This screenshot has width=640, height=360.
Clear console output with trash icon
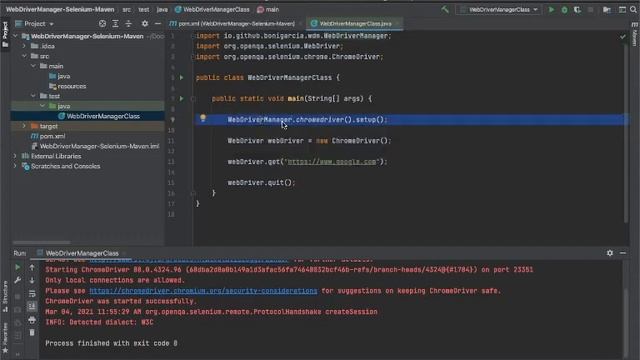[32, 333]
